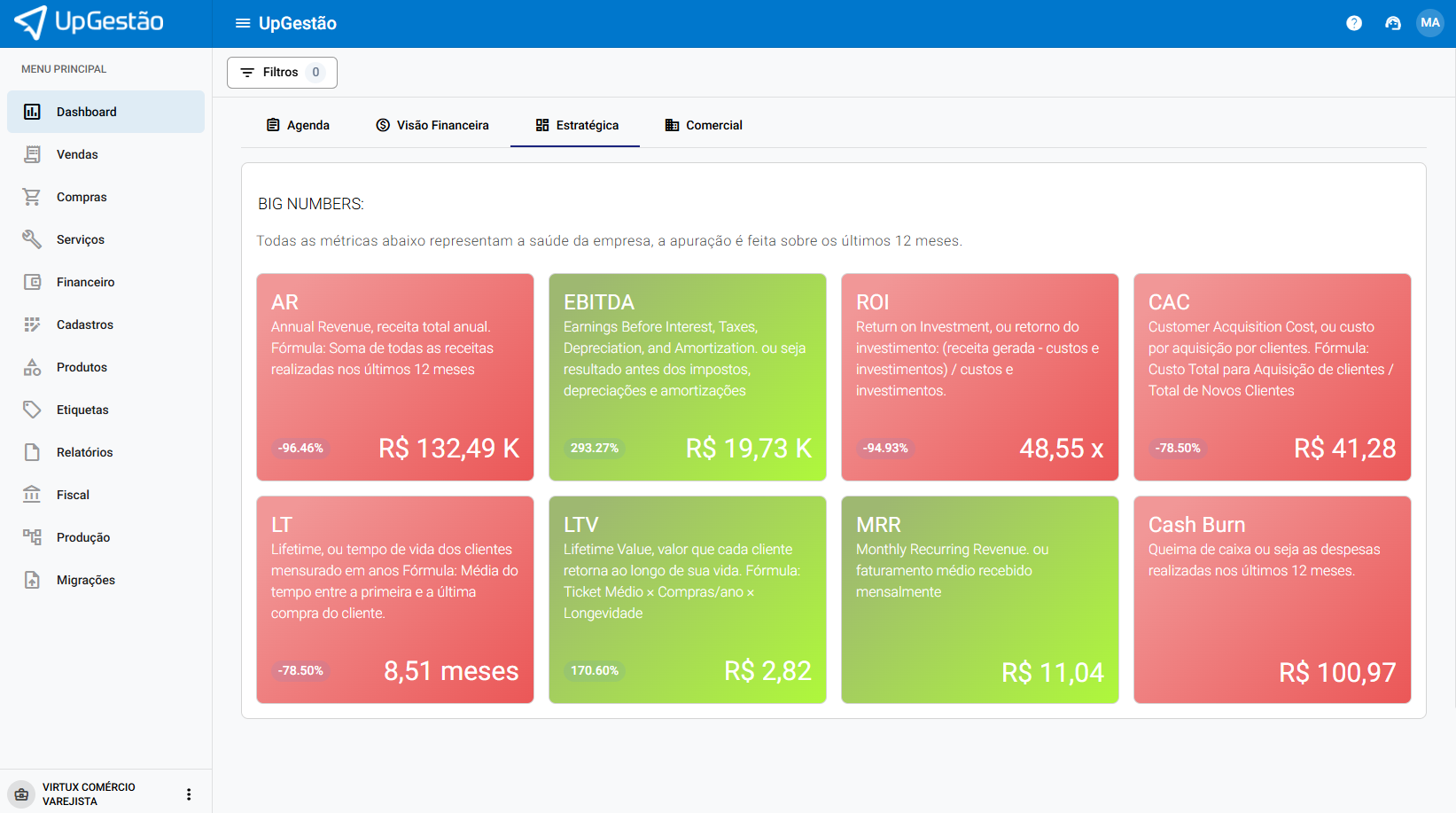Click the Compras shopping cart icon
Image resolution: width=1456 pixels, height=813 pixels.
[x=32, y=197]
